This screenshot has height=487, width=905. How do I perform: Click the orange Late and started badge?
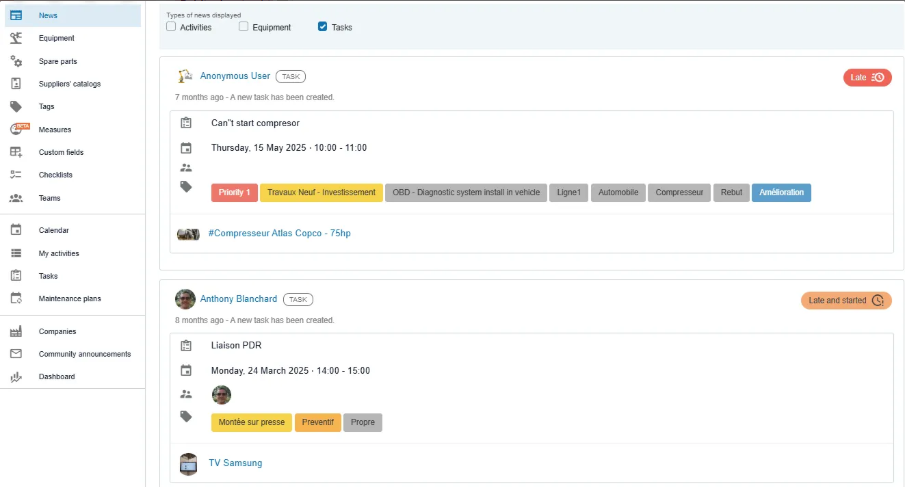coord(845,300)
